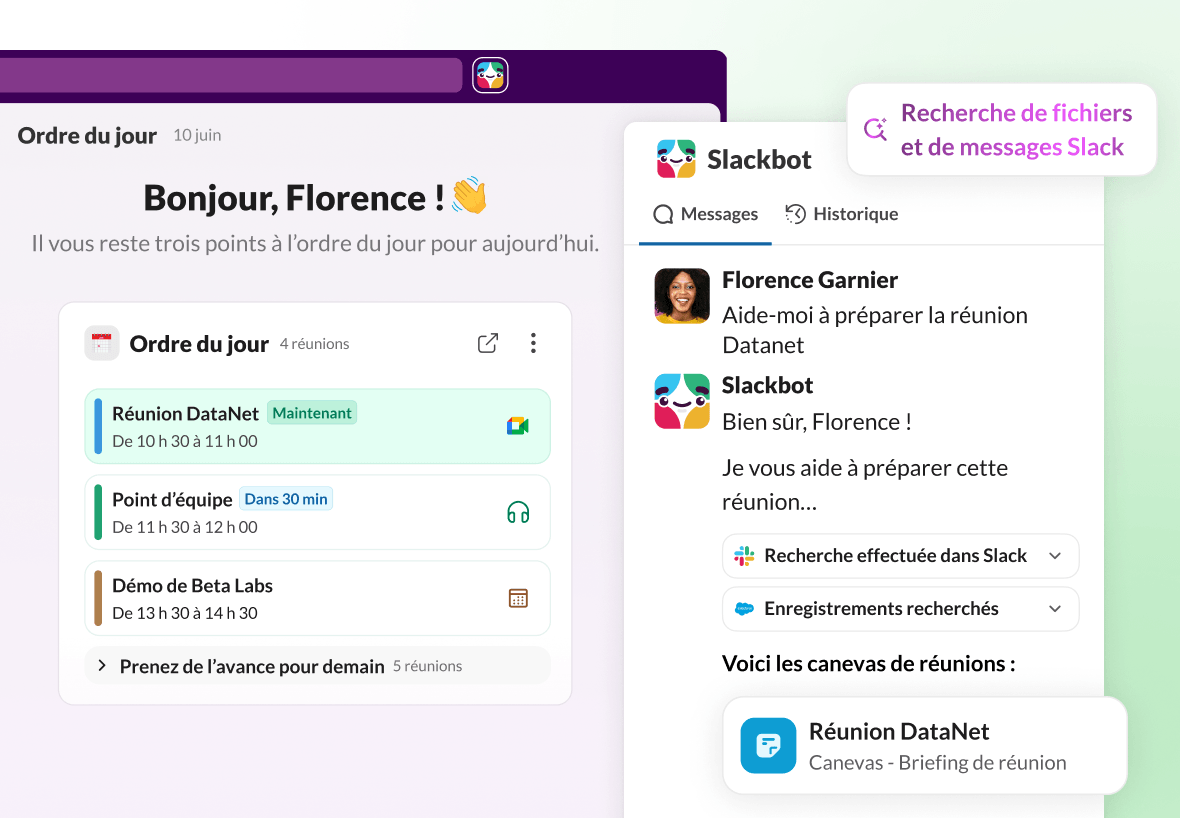Viewport: 1180px width, 818px height.
Task: Switch to the Historique tab
Action: pos(842,214)
